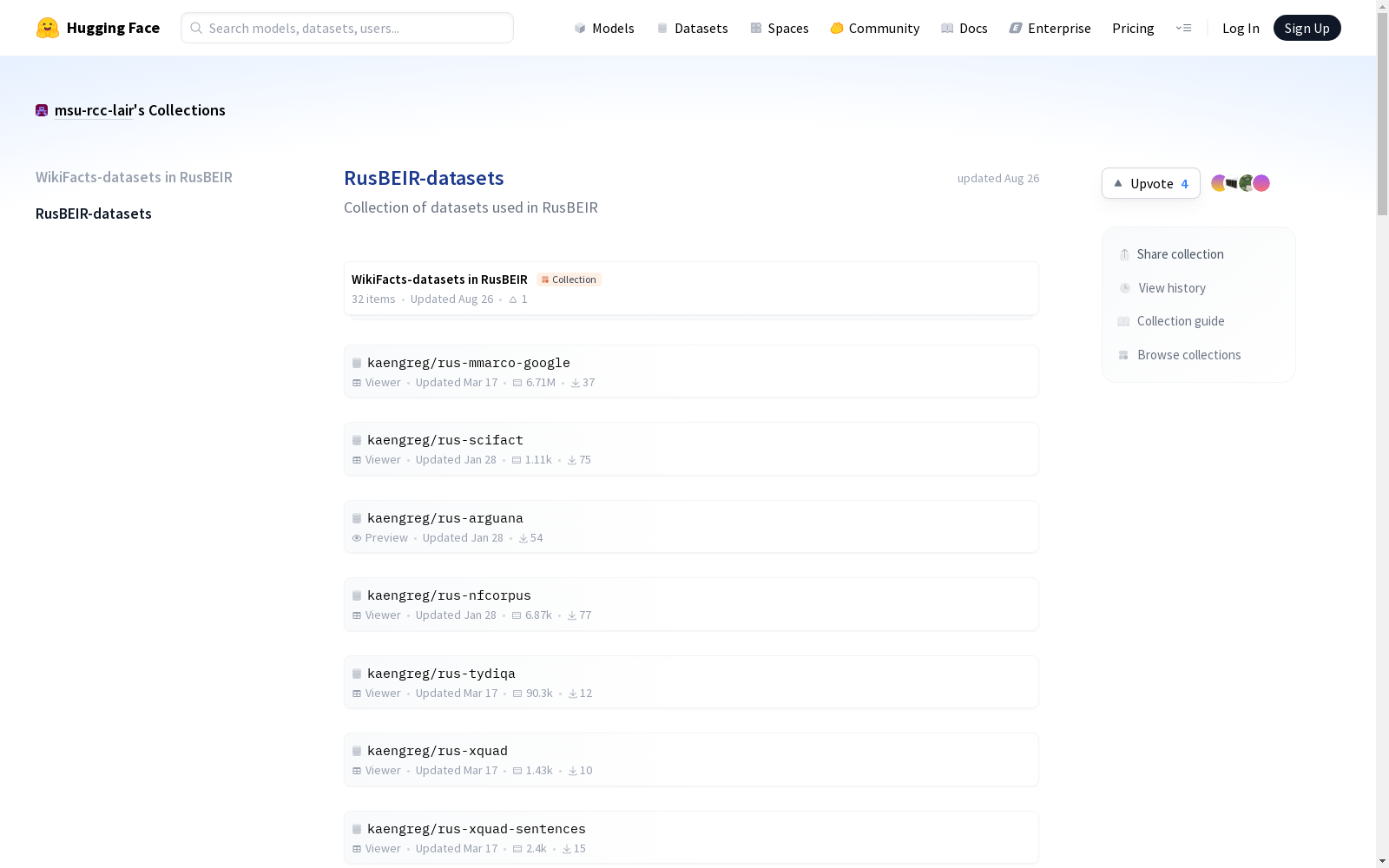This screenshot has width=1389, height=868.
Task: Click the Browse collections icon
Action: [x=1123, y=355]
